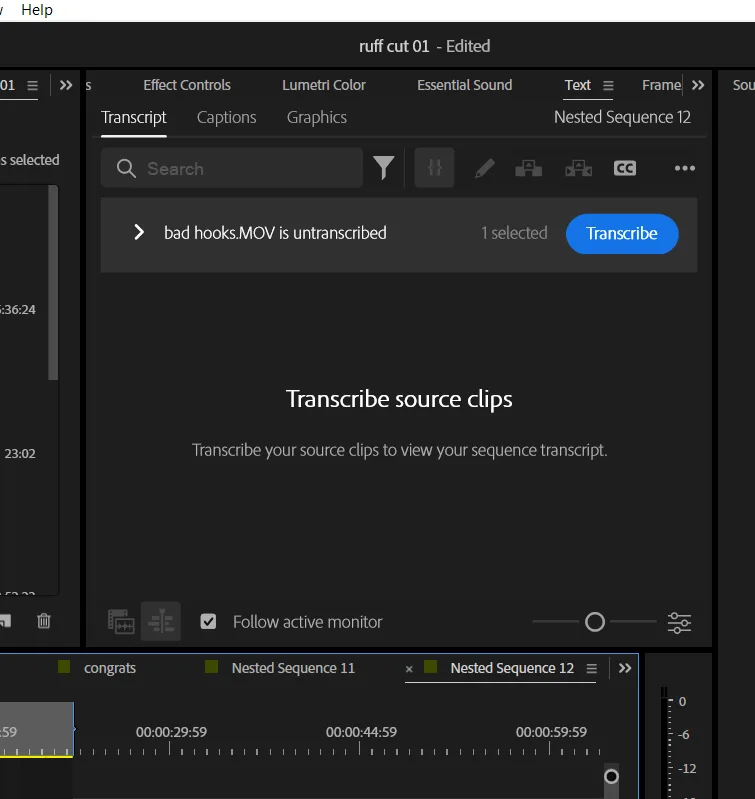Show more panel tabs after Frame
The height and width of the screenshot is (799, 755).
[x=698, y=85]
